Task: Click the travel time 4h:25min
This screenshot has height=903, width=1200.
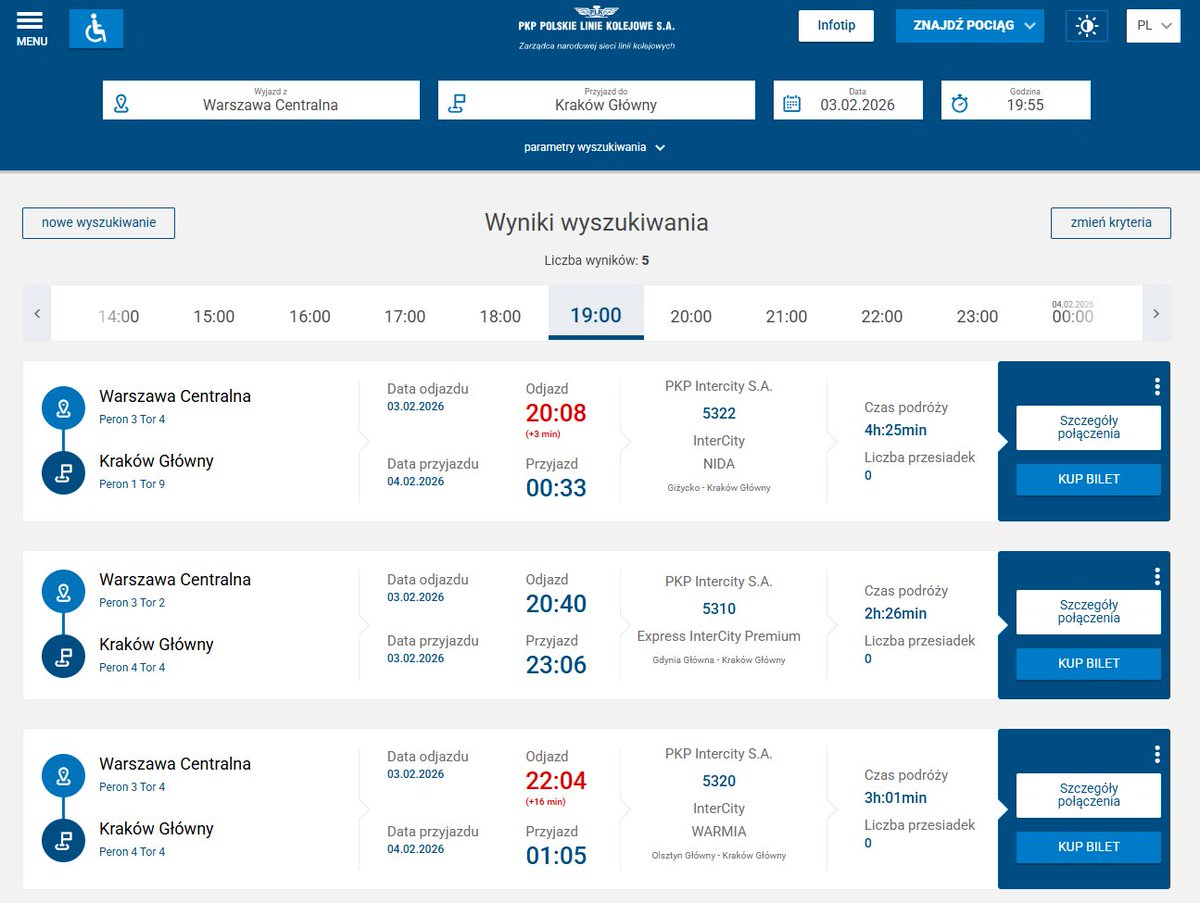Action: pyautogui.click(x=896, y=430)
